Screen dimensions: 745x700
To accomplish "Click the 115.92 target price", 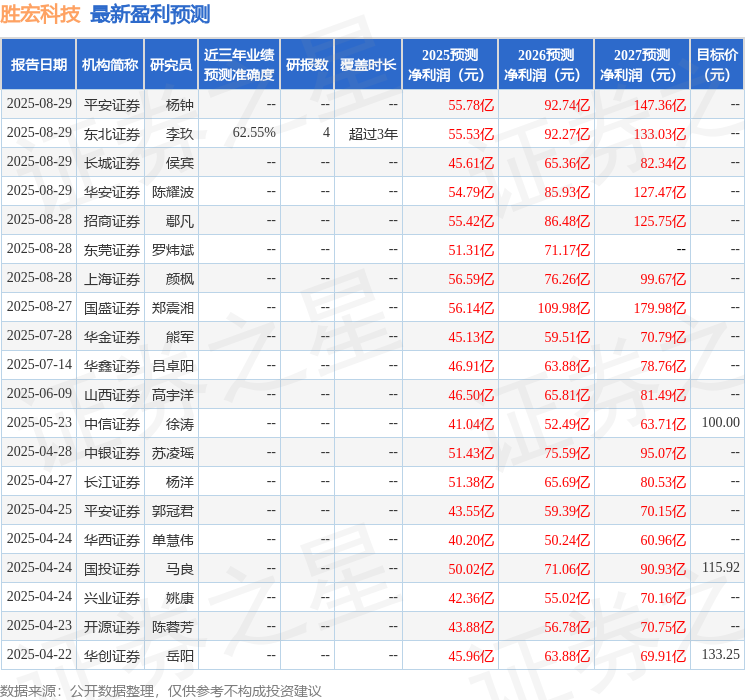I will point(721,567).
